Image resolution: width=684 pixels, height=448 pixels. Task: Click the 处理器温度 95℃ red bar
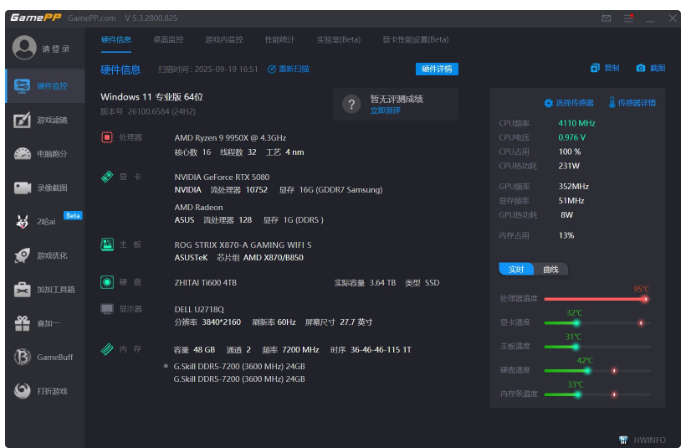pyautogui.click(x=597, y=299)
